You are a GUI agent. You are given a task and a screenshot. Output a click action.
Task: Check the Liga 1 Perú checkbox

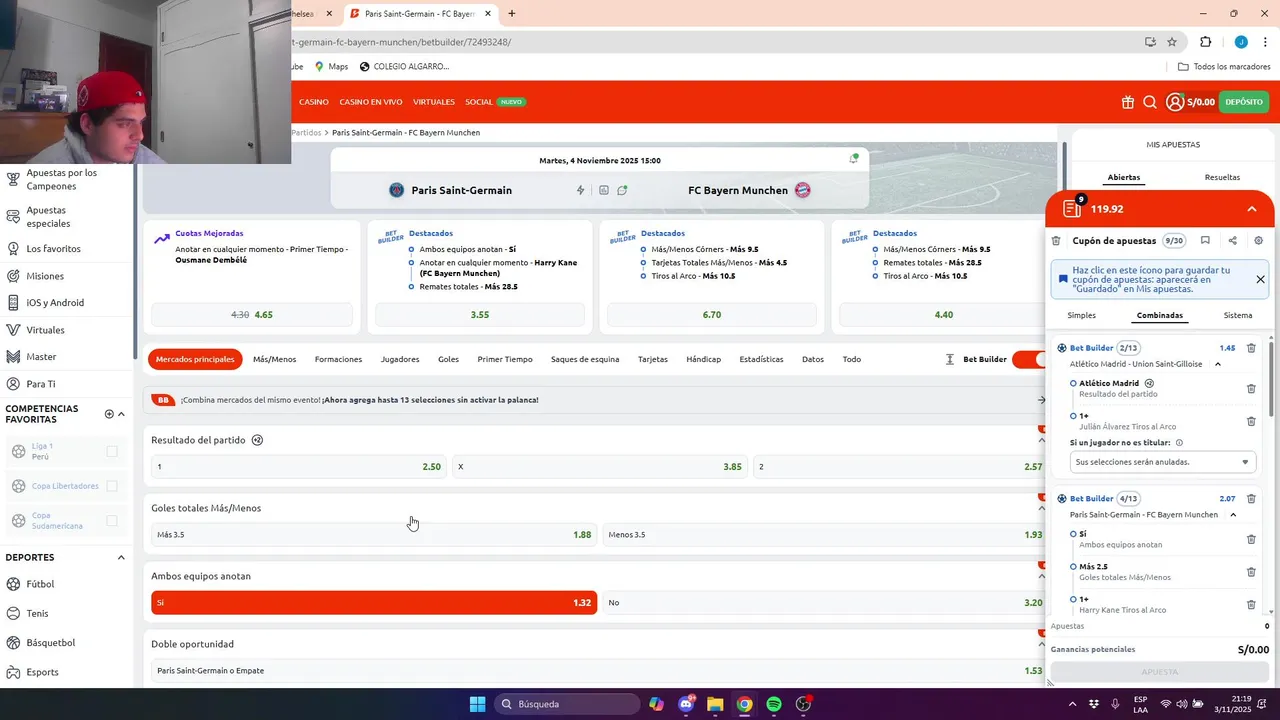point(112,451)
